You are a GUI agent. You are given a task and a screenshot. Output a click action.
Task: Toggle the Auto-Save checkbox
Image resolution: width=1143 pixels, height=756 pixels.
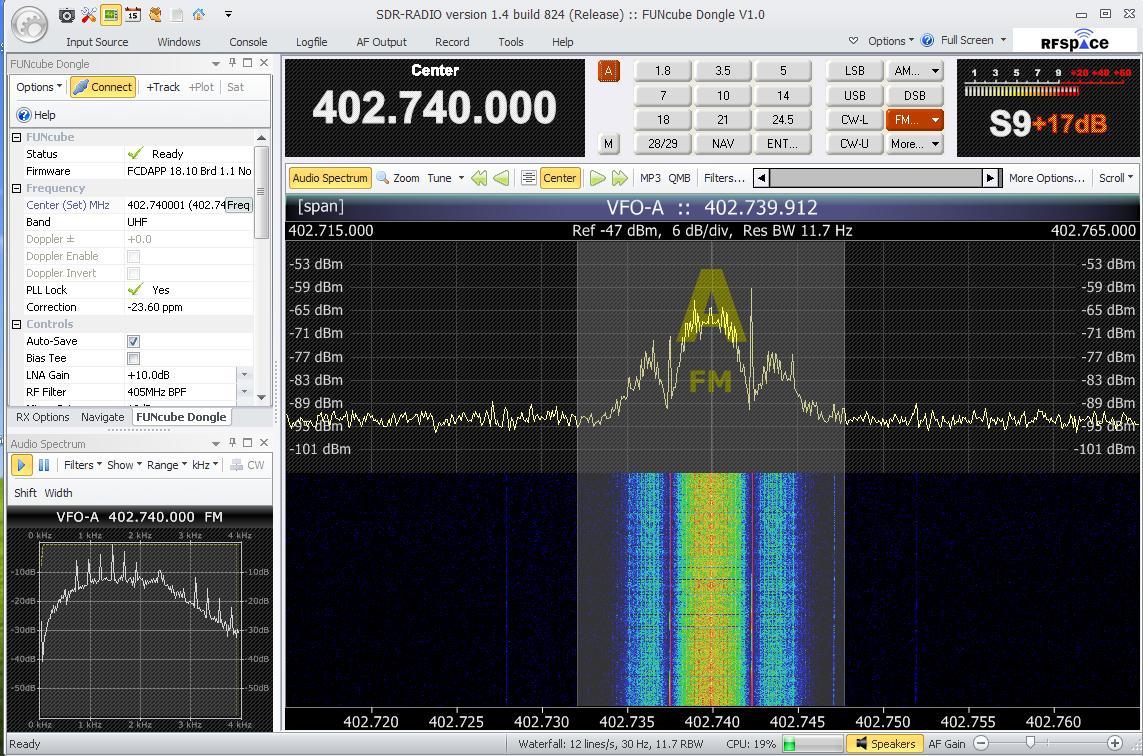coord(133,341)
